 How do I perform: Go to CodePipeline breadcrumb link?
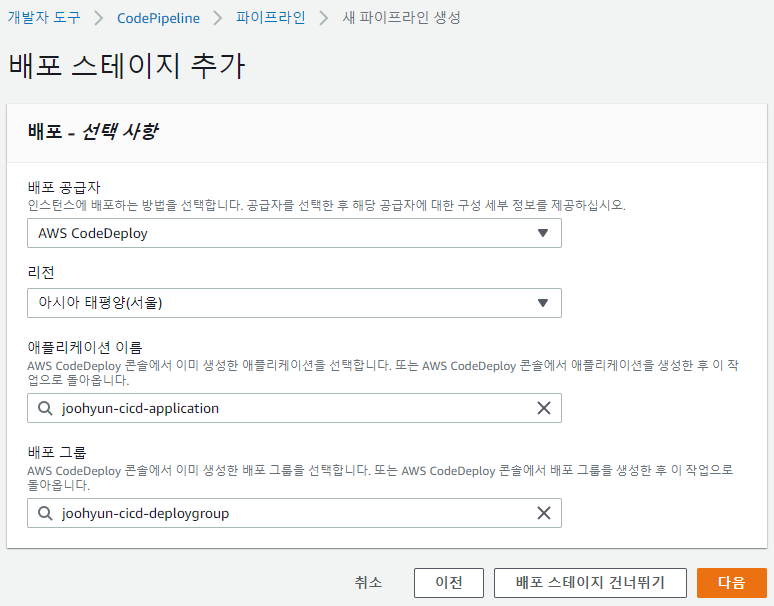(x=158, y=18)
